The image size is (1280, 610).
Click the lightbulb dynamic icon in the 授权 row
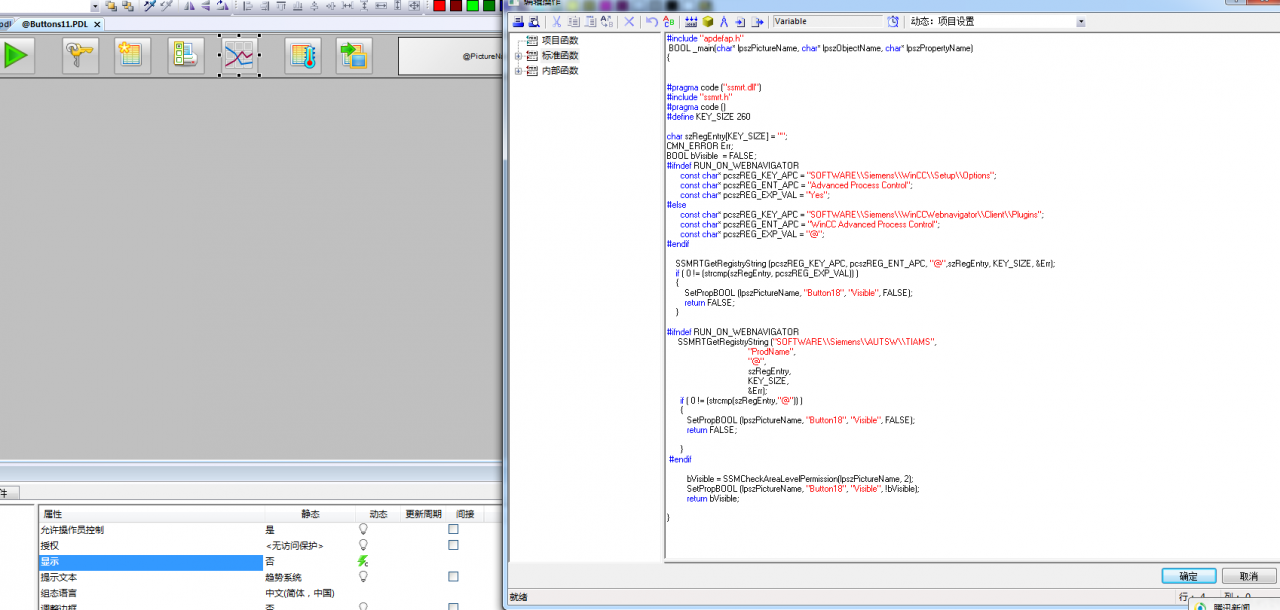point(363,546)
